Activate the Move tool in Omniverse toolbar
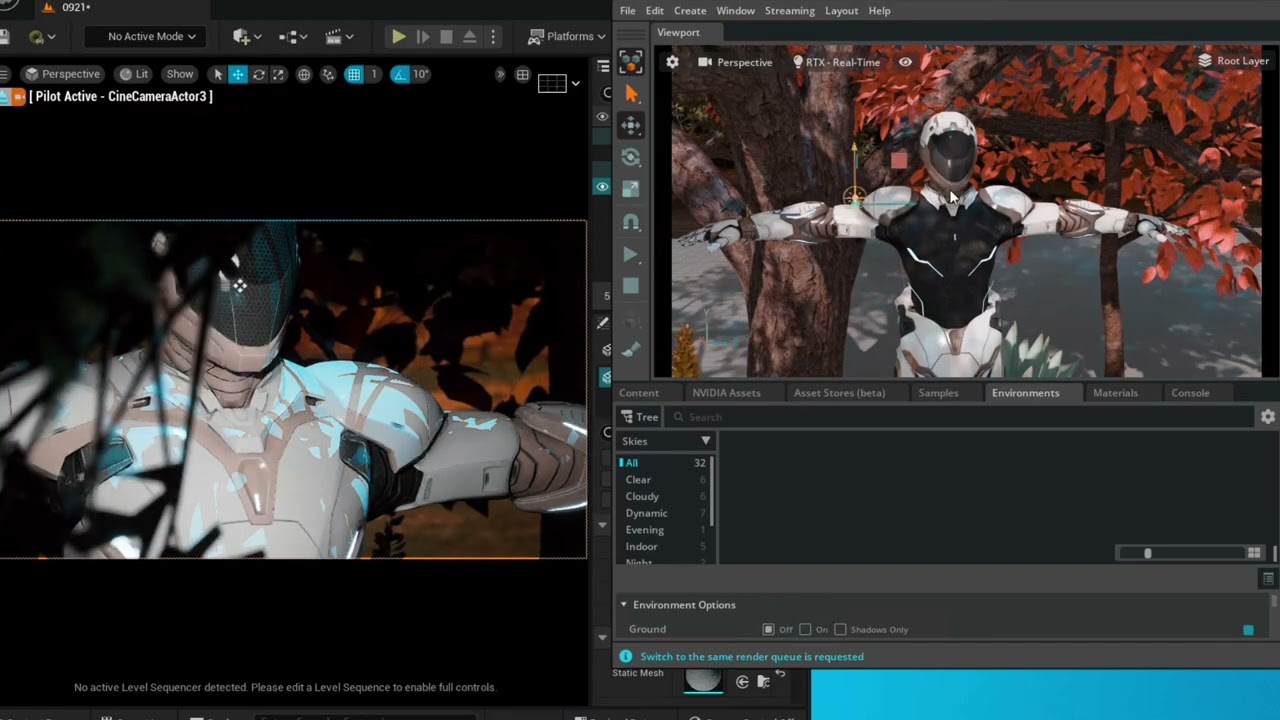The image size is (1280, 720). point(631,125)
